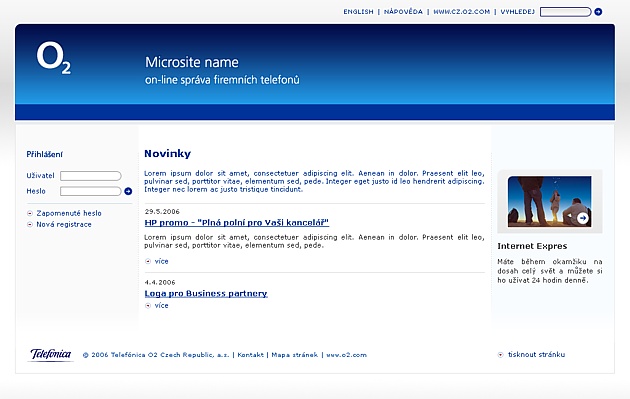Screen dimensions: 630x399
Task: Focus the Heslo password field
Action: (91, 191)
